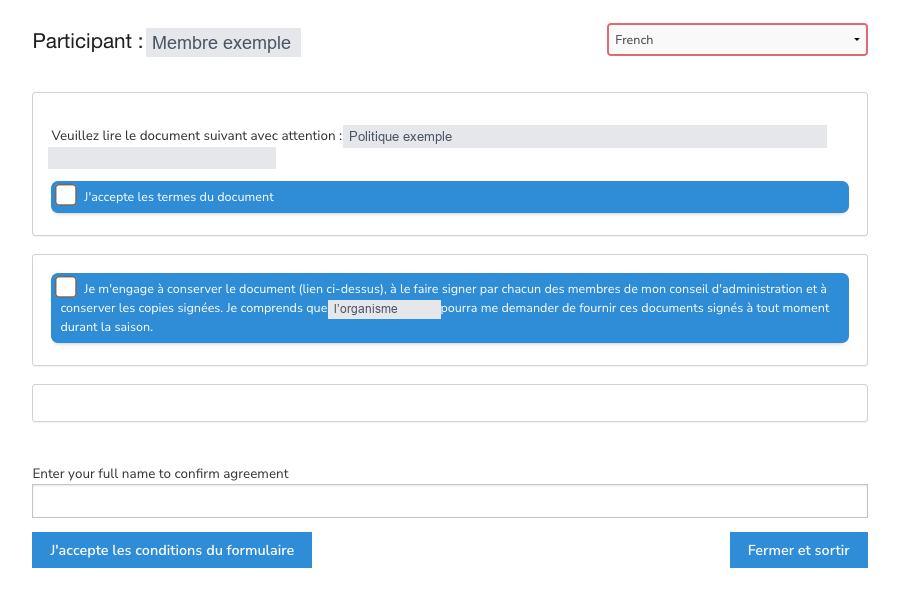Viewport: 897px width, 599px height.
Task: Open the French language dropdown
Action: click(737, 39)
